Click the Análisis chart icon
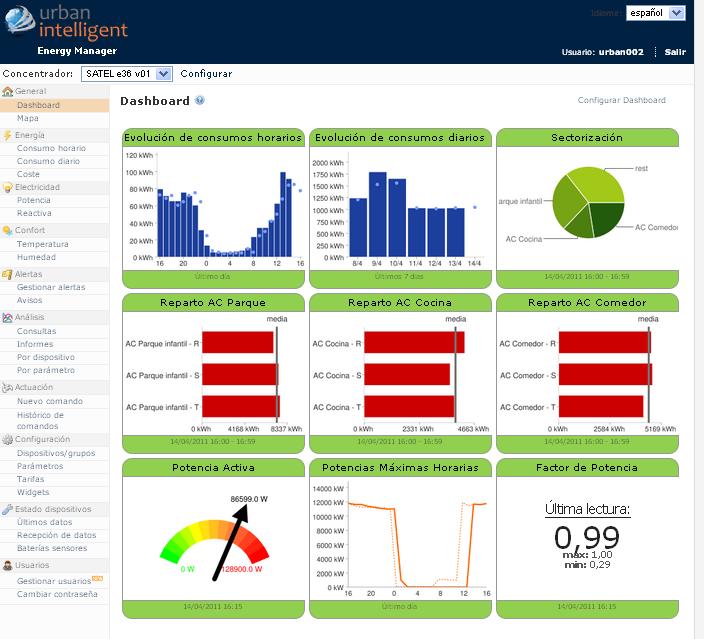 [x=8, y=317]
